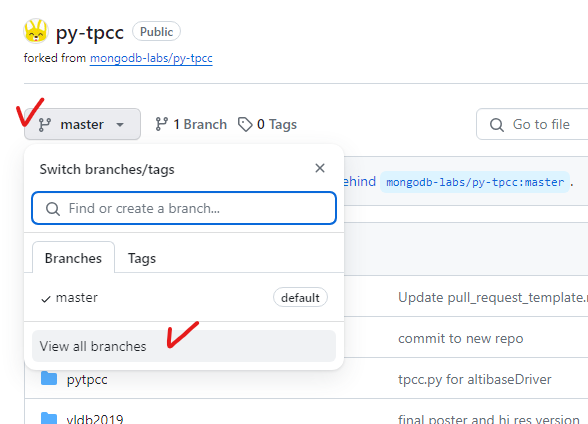Focus the Go to file search box
This screenshot has width=588, height=424.
[x=532, y=124]
